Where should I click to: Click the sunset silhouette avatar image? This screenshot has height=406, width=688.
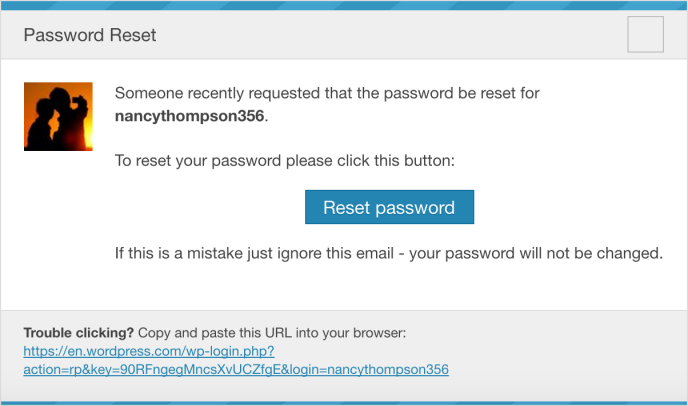[58, 116]
